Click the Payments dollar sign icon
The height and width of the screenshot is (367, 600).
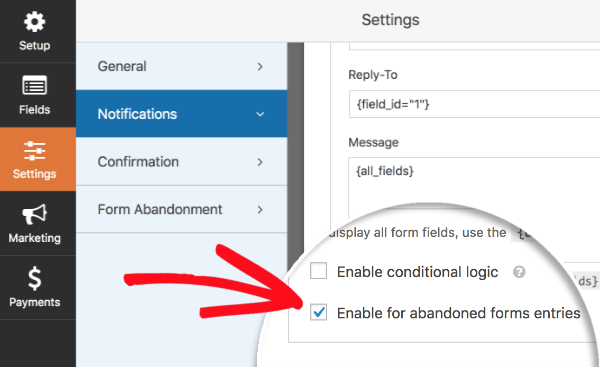pyautogui.click(x=34, y=278)
